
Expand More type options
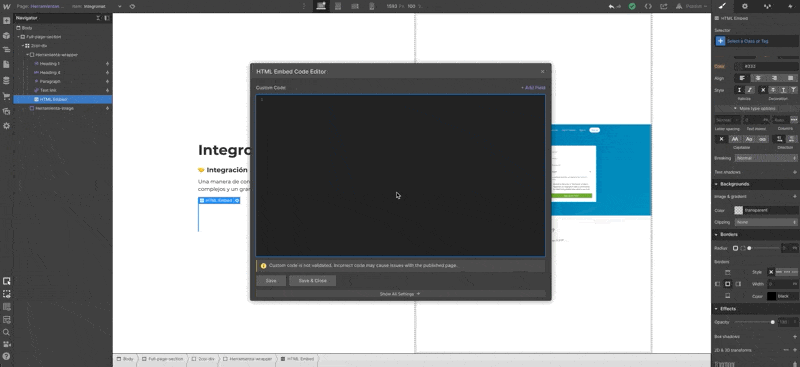tap(754, 108)
